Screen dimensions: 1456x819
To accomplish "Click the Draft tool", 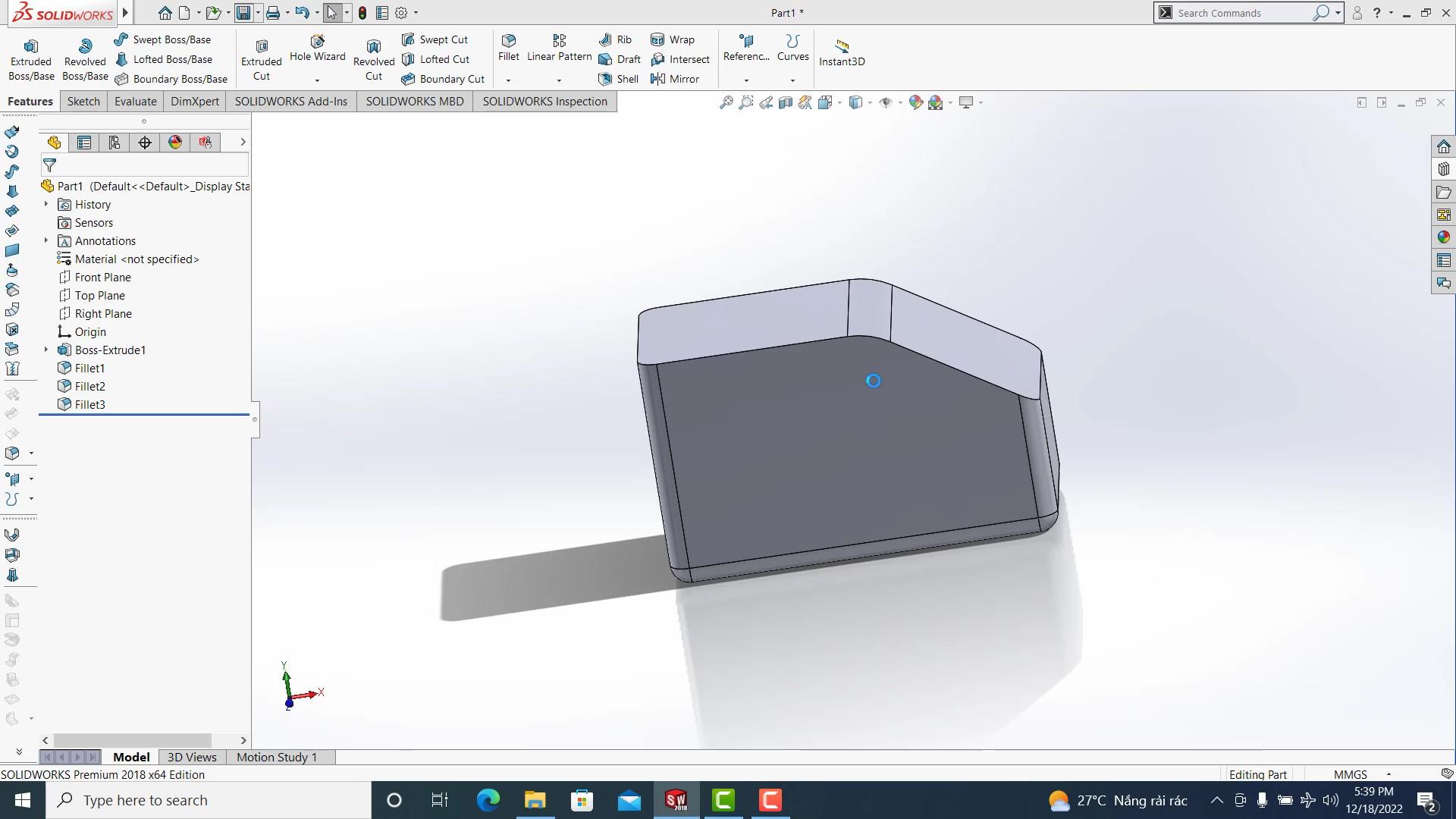I will pyautogui.click(x=620, y=59).
